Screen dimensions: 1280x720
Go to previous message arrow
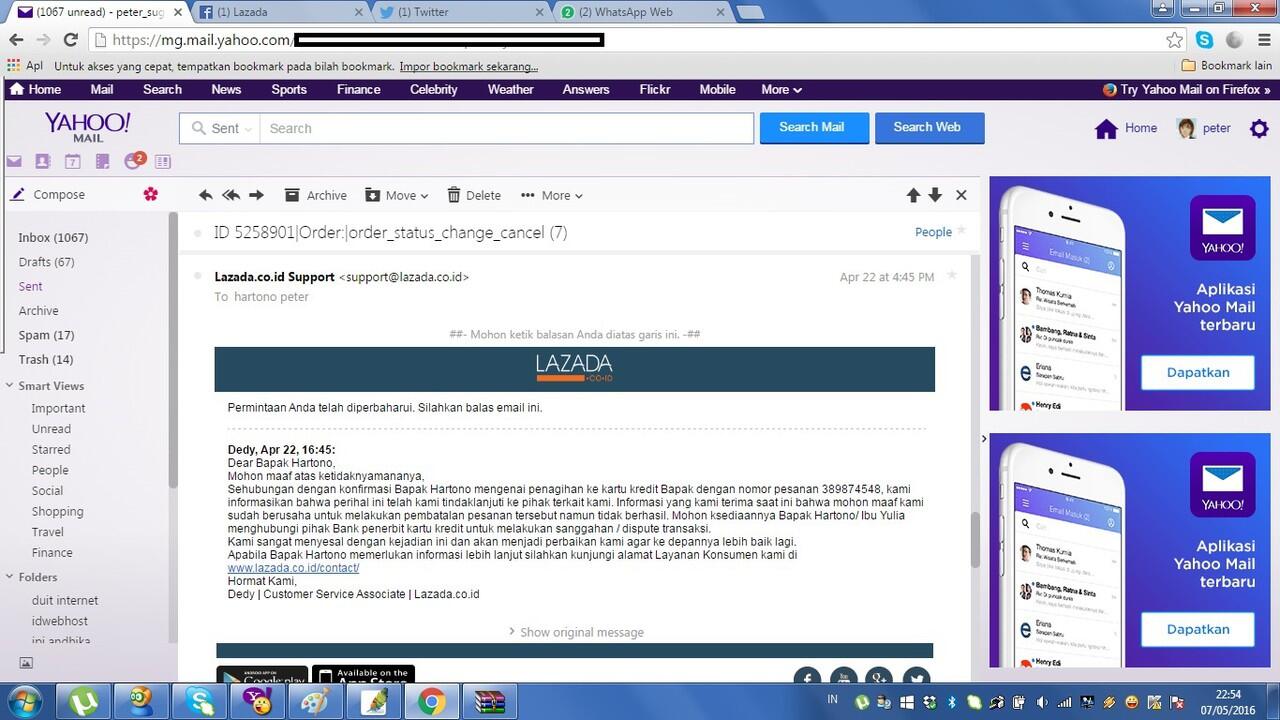tap(913, 195)
